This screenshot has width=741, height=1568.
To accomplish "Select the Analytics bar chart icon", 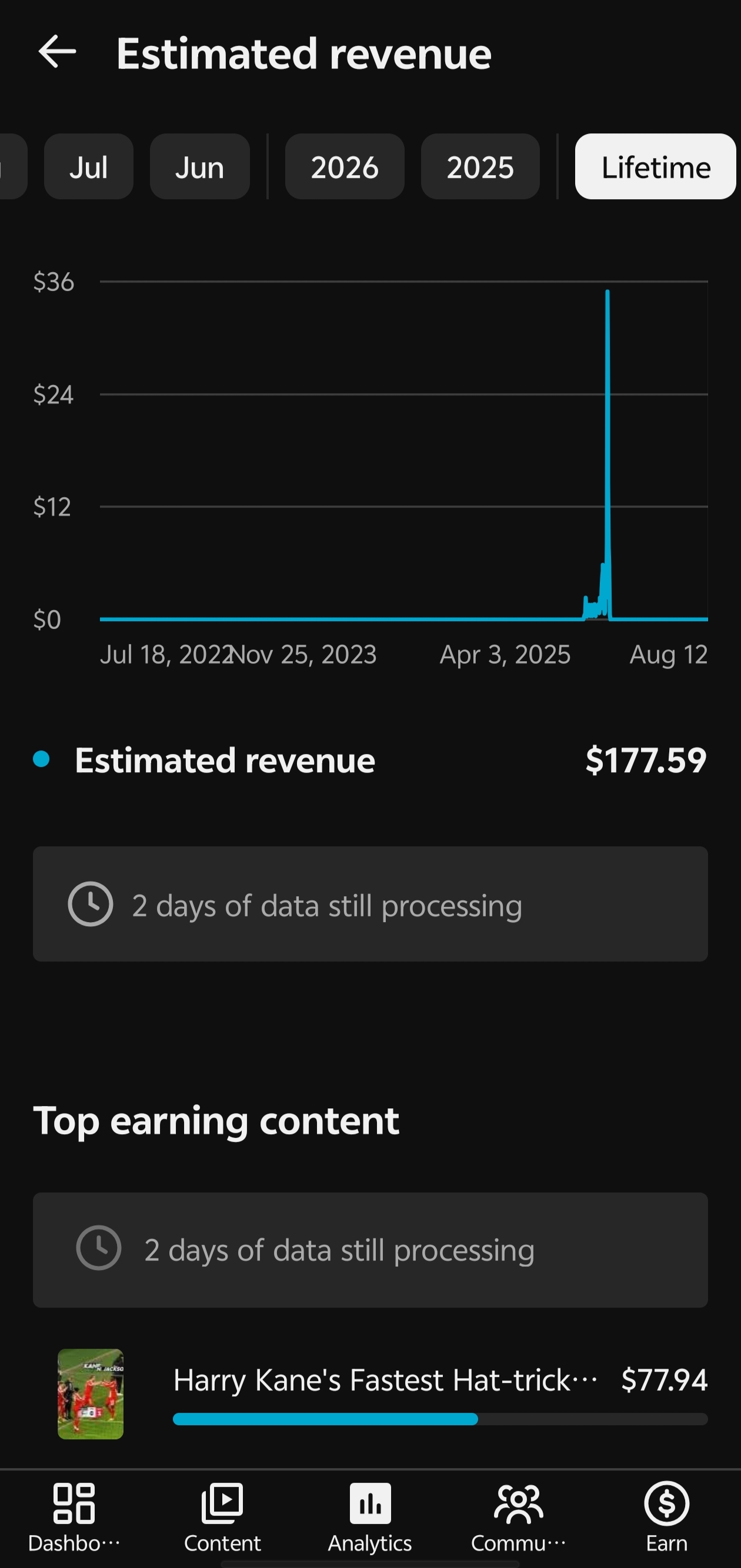I will pyautogui.click(x=370, y=1503).
